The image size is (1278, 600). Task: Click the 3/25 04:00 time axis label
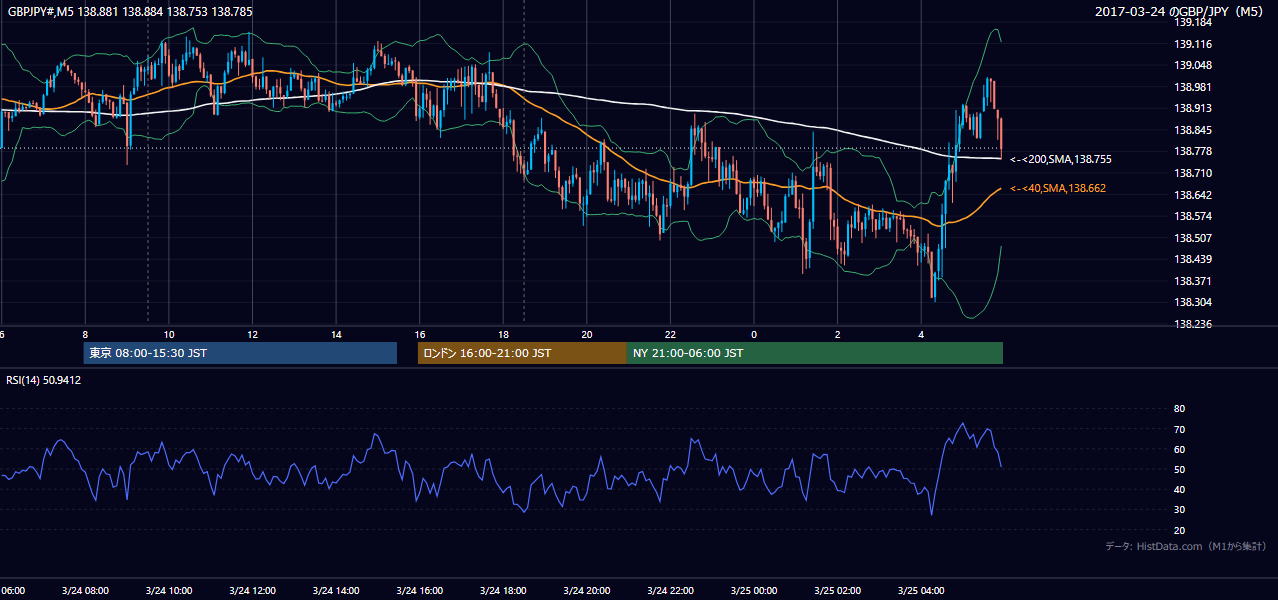pyautogui.click(x=920, y=591)
